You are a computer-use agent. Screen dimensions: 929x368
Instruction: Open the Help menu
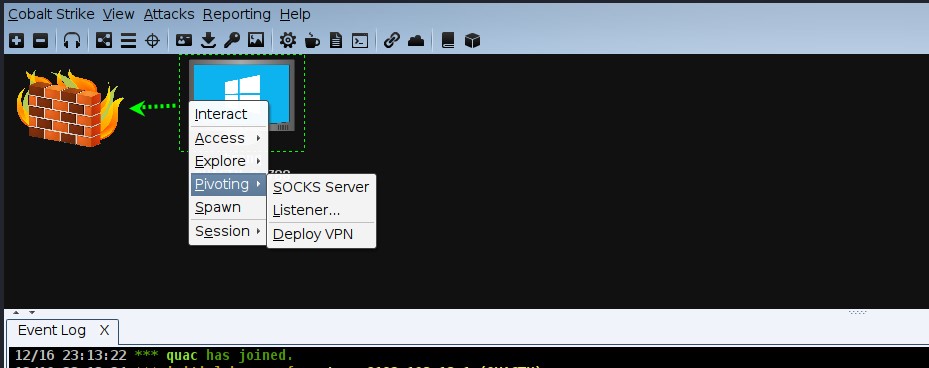(x=295, y=14)
